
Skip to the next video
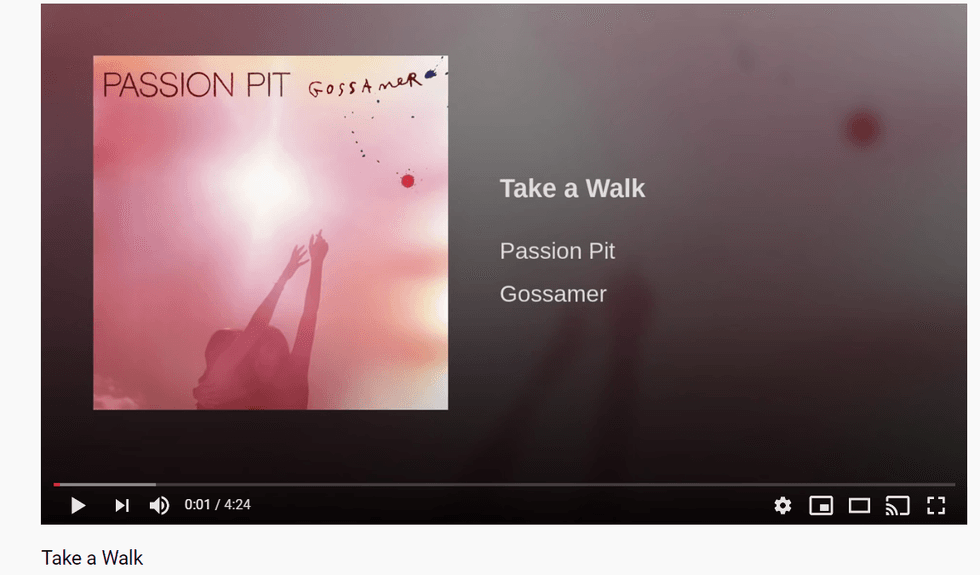pos(122,505)
